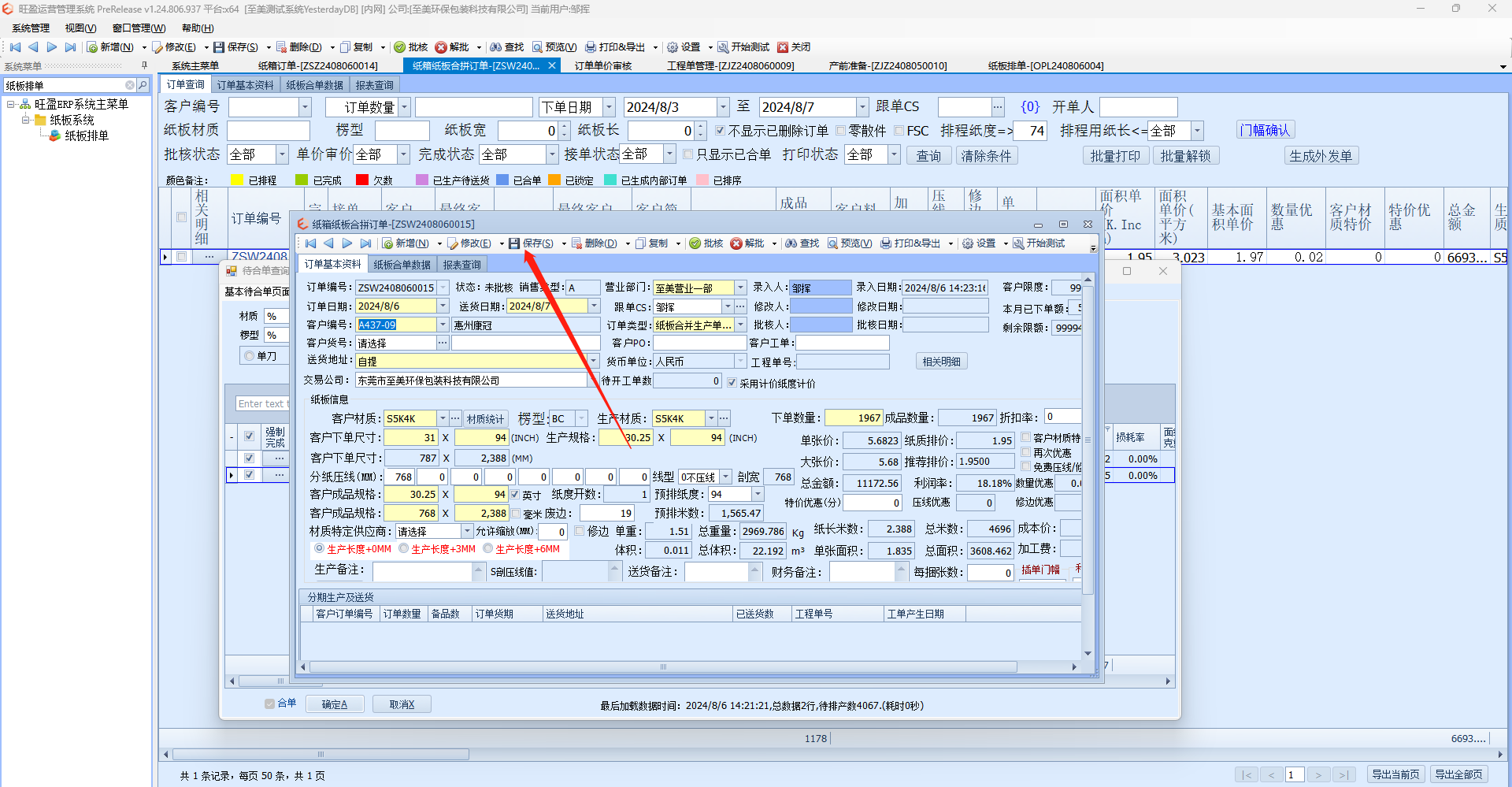Toggle 不显示已删除订单 checkbox
The height and width of the screenshot is (787, 1512).
720,131
